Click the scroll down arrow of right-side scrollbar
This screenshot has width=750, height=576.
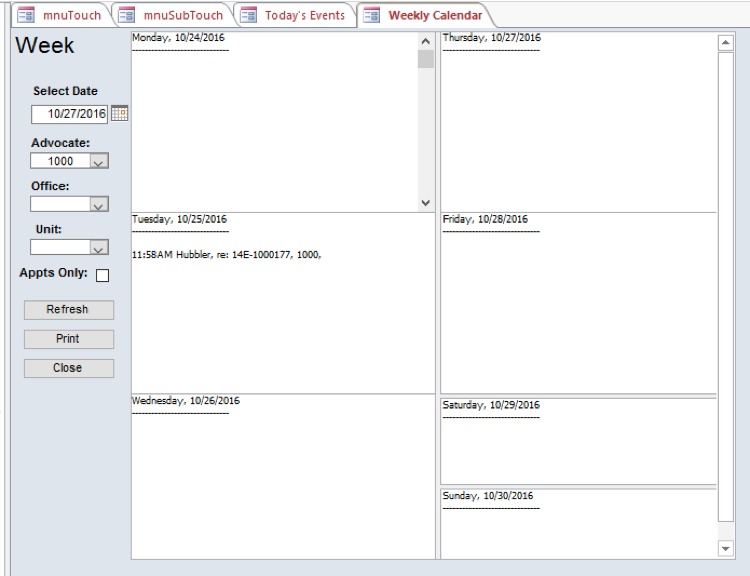tap(726, 548)
